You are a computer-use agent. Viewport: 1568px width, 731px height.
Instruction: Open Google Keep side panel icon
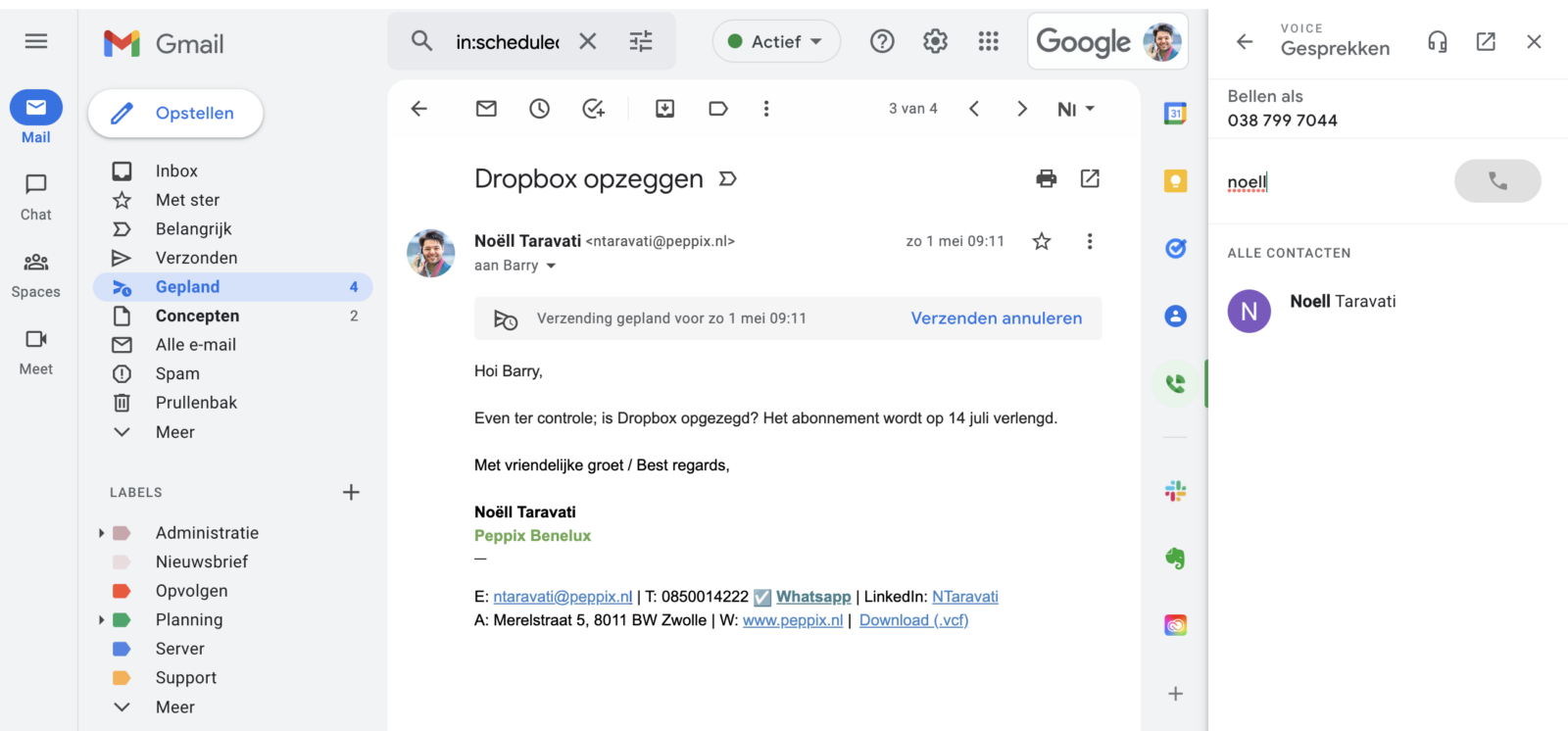point(1175,181)
